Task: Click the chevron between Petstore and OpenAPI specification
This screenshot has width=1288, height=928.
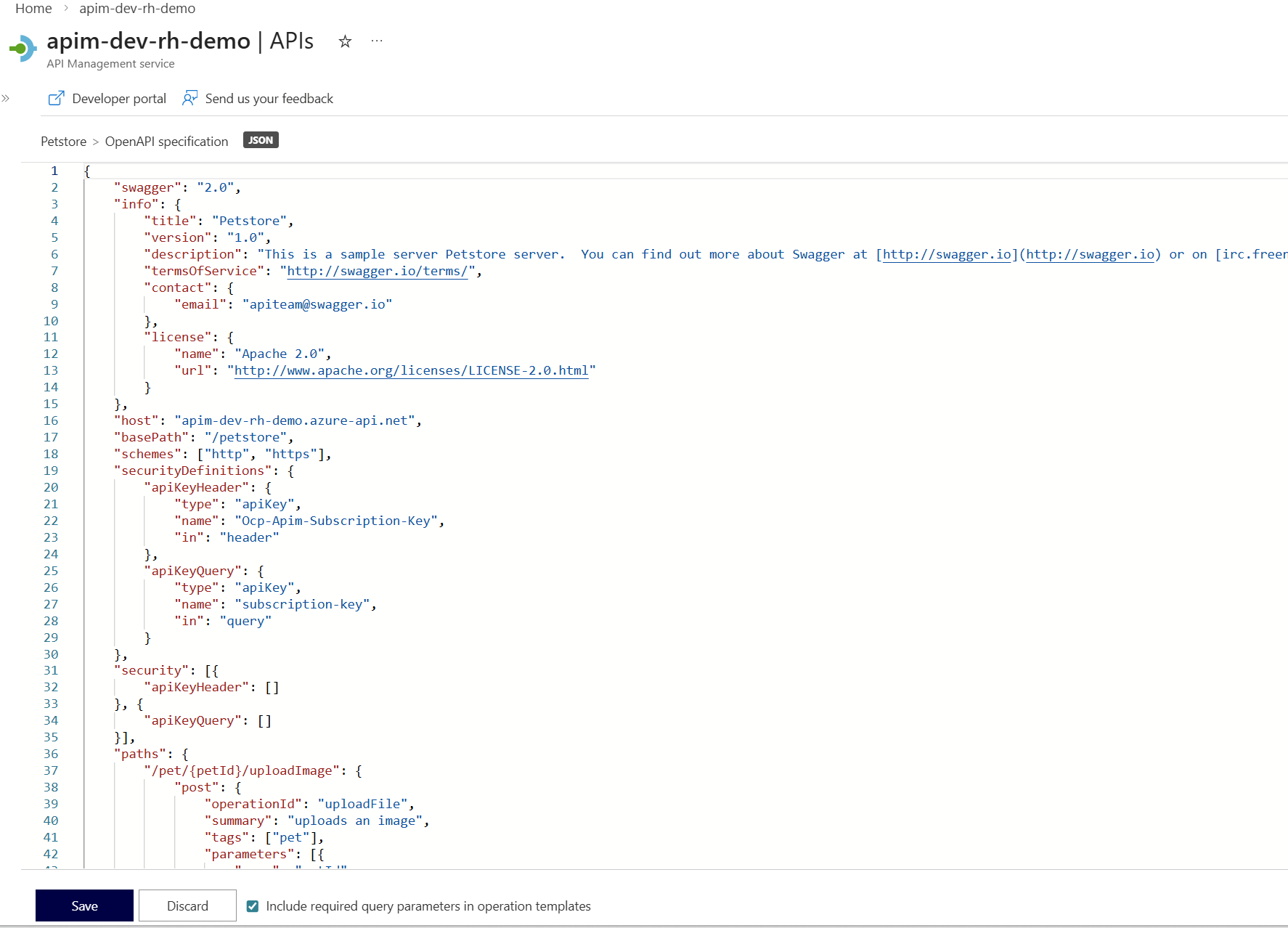Action: pos(95,141)
